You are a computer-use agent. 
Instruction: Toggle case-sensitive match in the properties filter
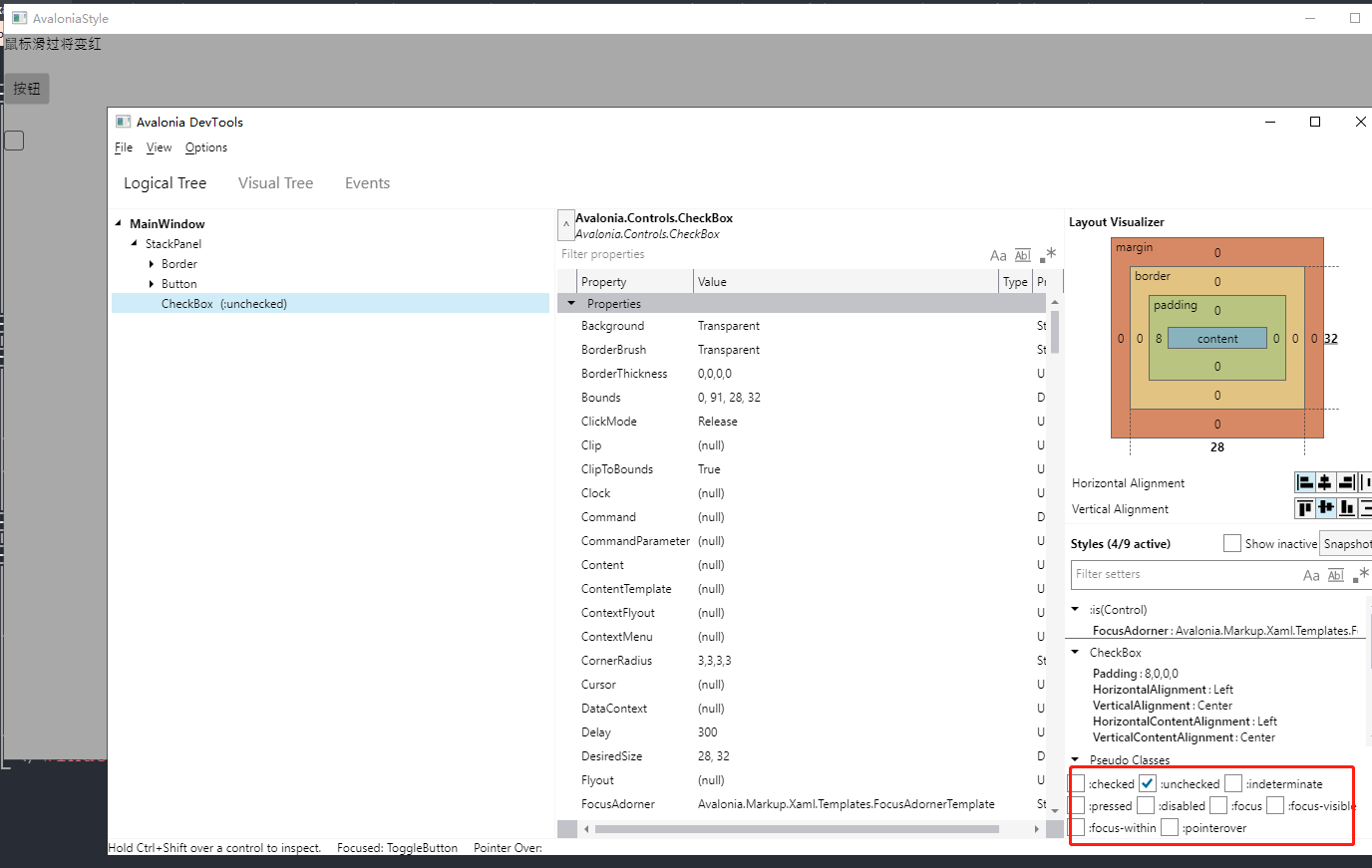998,256
